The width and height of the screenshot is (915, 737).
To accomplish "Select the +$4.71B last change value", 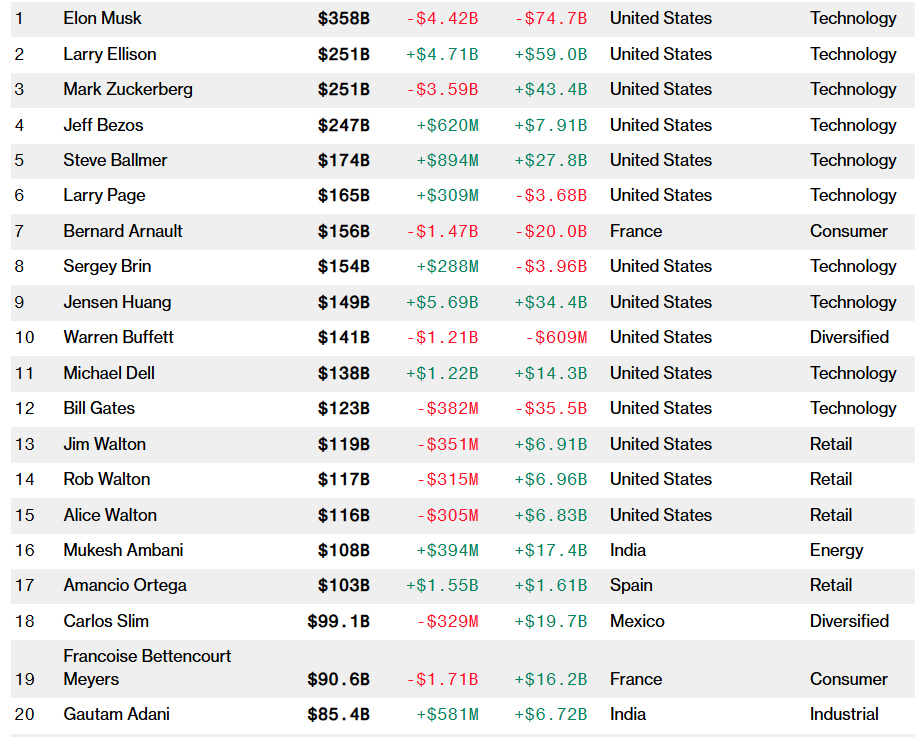I will point(442,55).
